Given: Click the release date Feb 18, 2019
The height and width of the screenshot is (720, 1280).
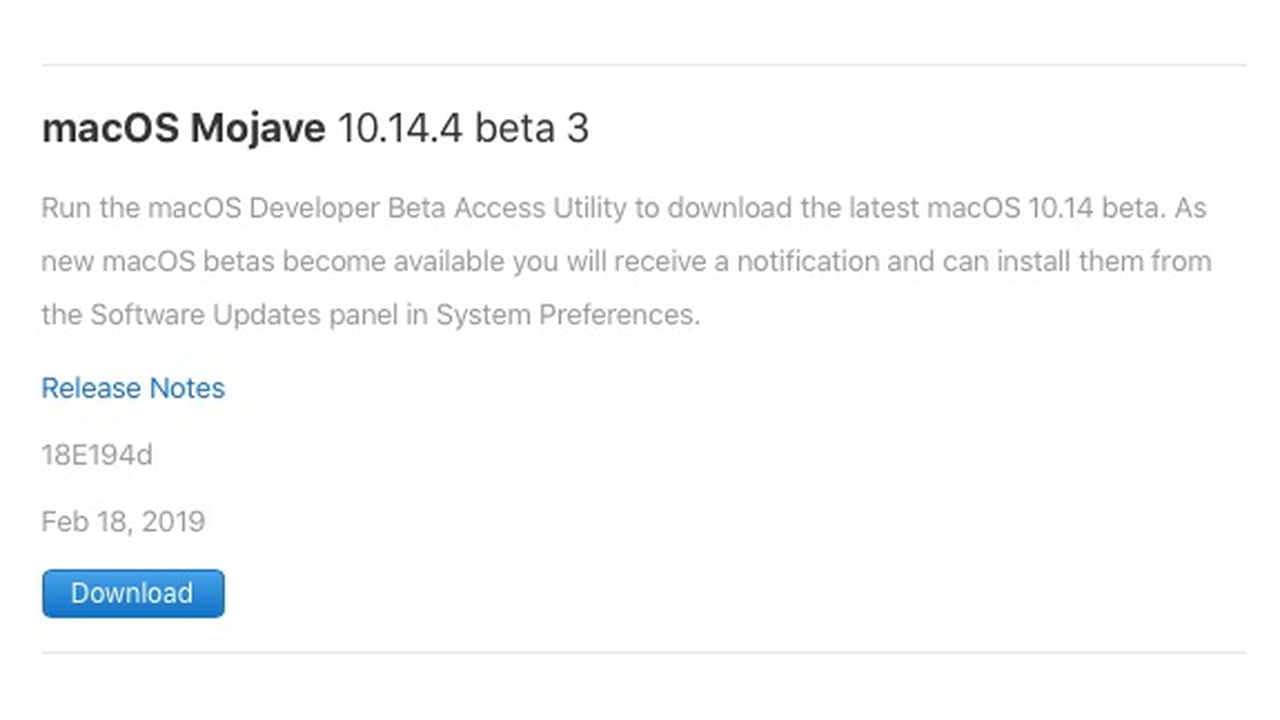Looking at the screenshot, I should coord(122,522).
